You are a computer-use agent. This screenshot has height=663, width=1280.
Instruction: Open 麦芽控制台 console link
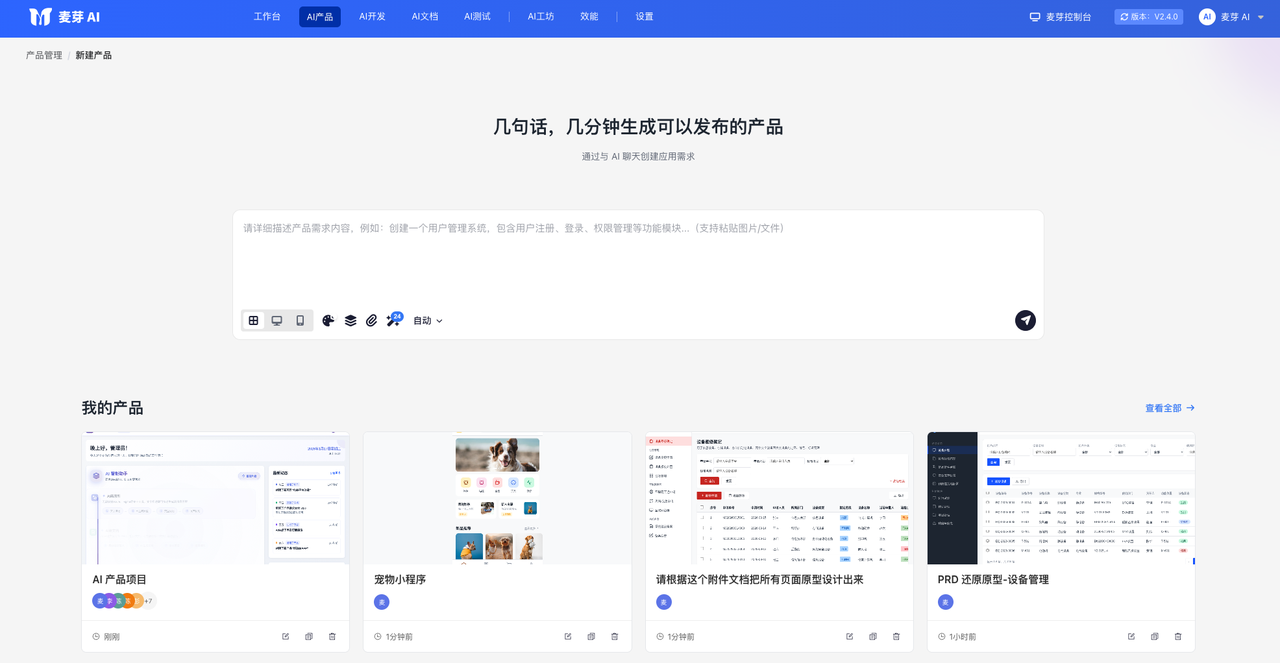pyautogui.click(x=1061, y=17)
